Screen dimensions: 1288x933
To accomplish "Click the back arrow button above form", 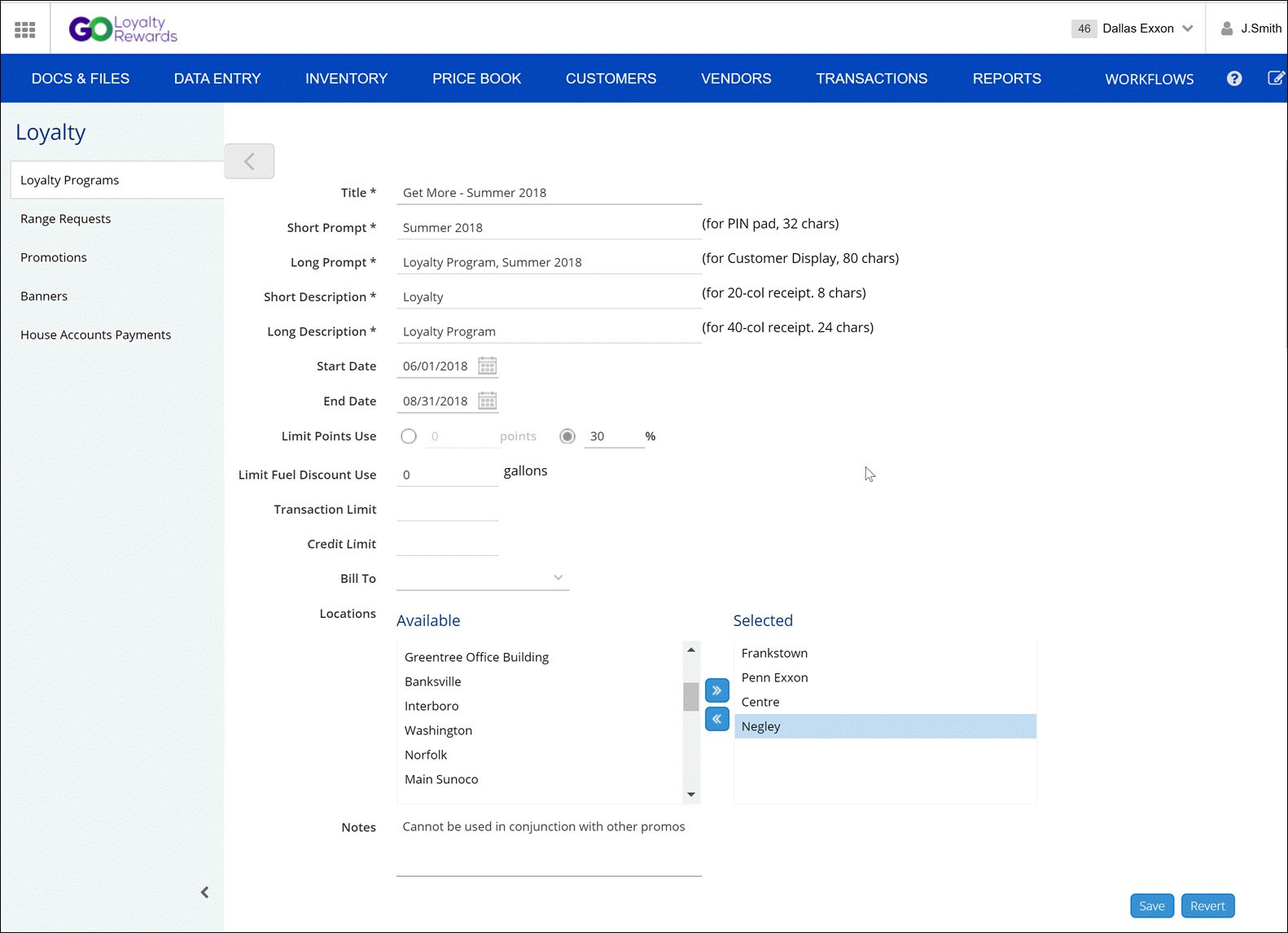I will click(249, 161).
